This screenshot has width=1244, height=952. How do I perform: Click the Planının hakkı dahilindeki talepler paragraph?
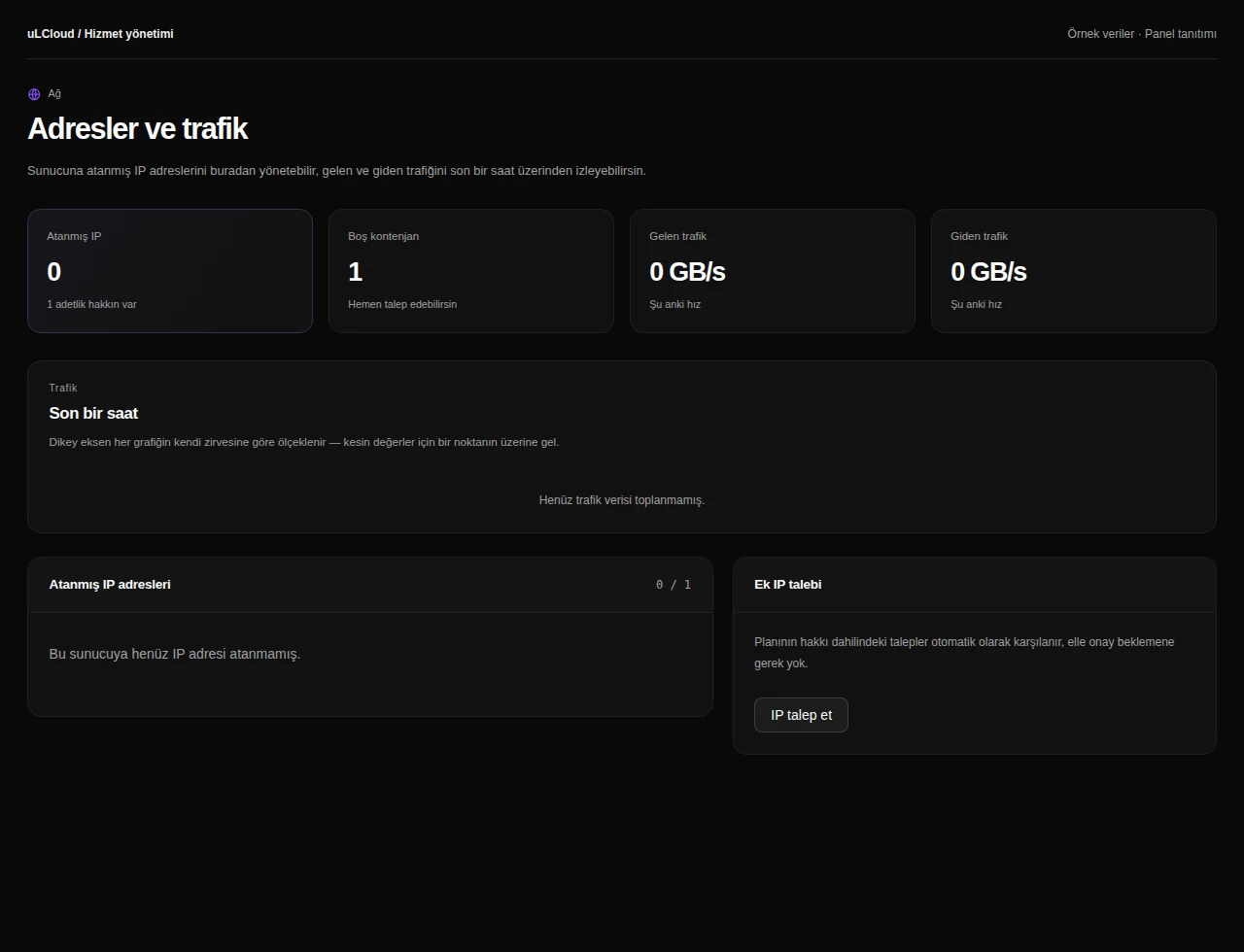(964, 653)
